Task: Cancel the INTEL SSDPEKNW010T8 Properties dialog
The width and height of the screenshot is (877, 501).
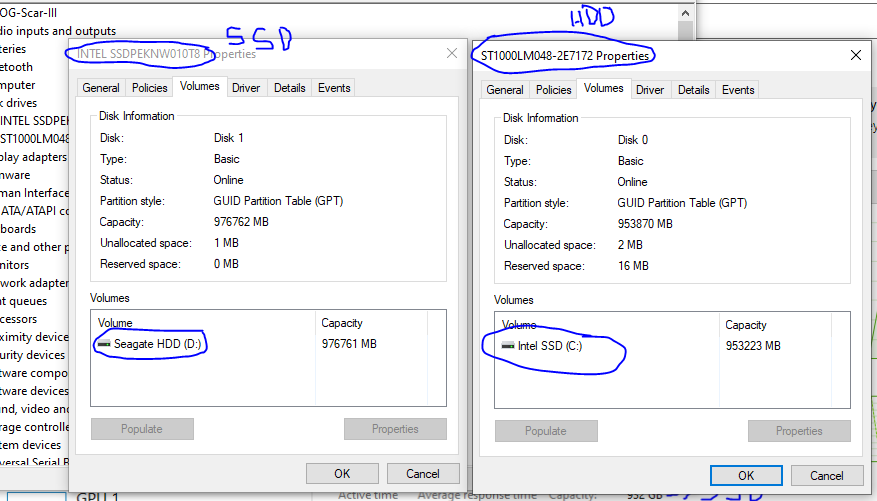Action: tap(423, 474)
